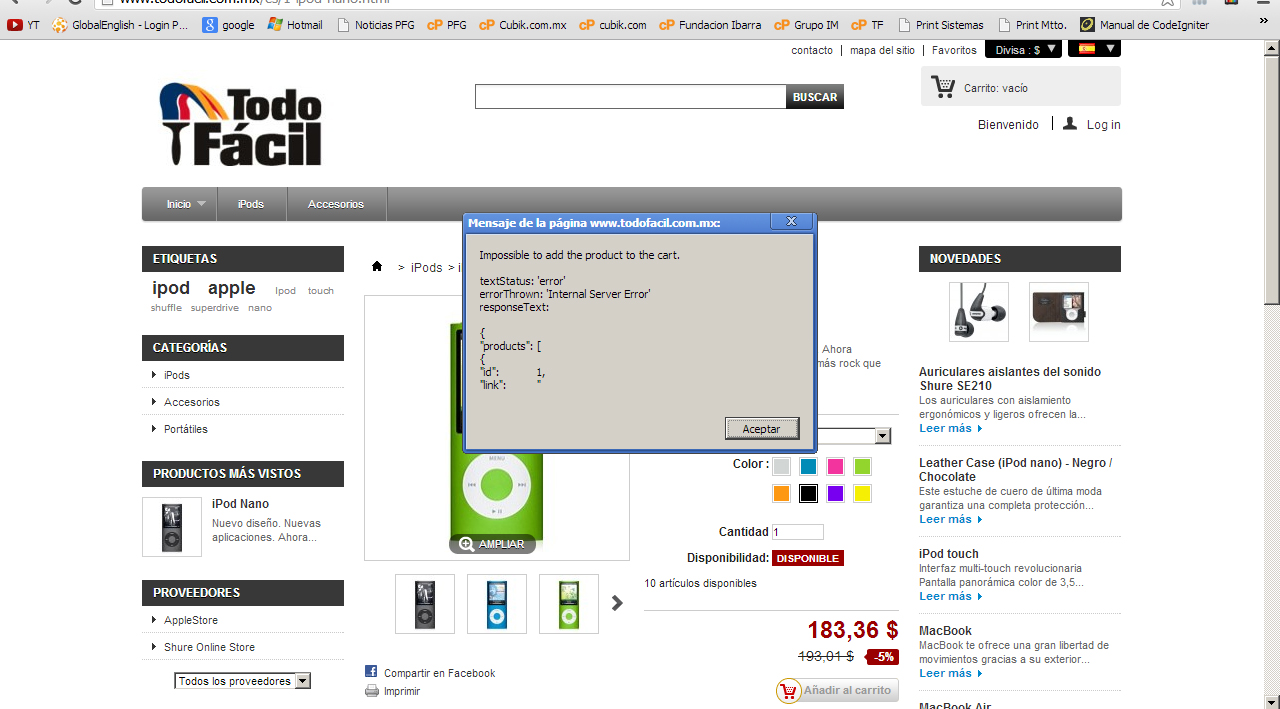Open the Print Sistemas bookmark
The image size is (1280, 709).
[x=941, y=25]
